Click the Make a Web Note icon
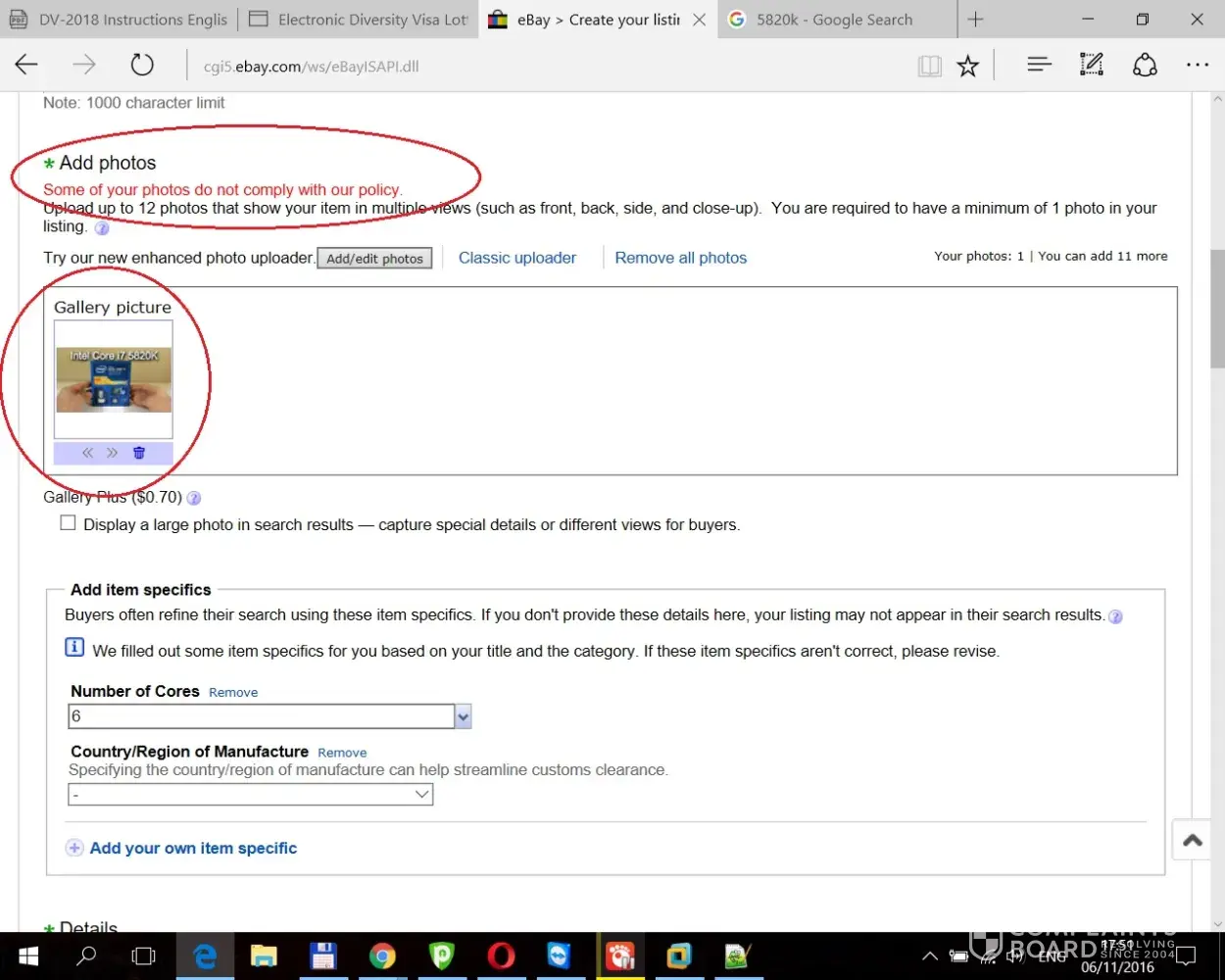The height and width of the screenshot is (980, 1225). click(1091, 65)
